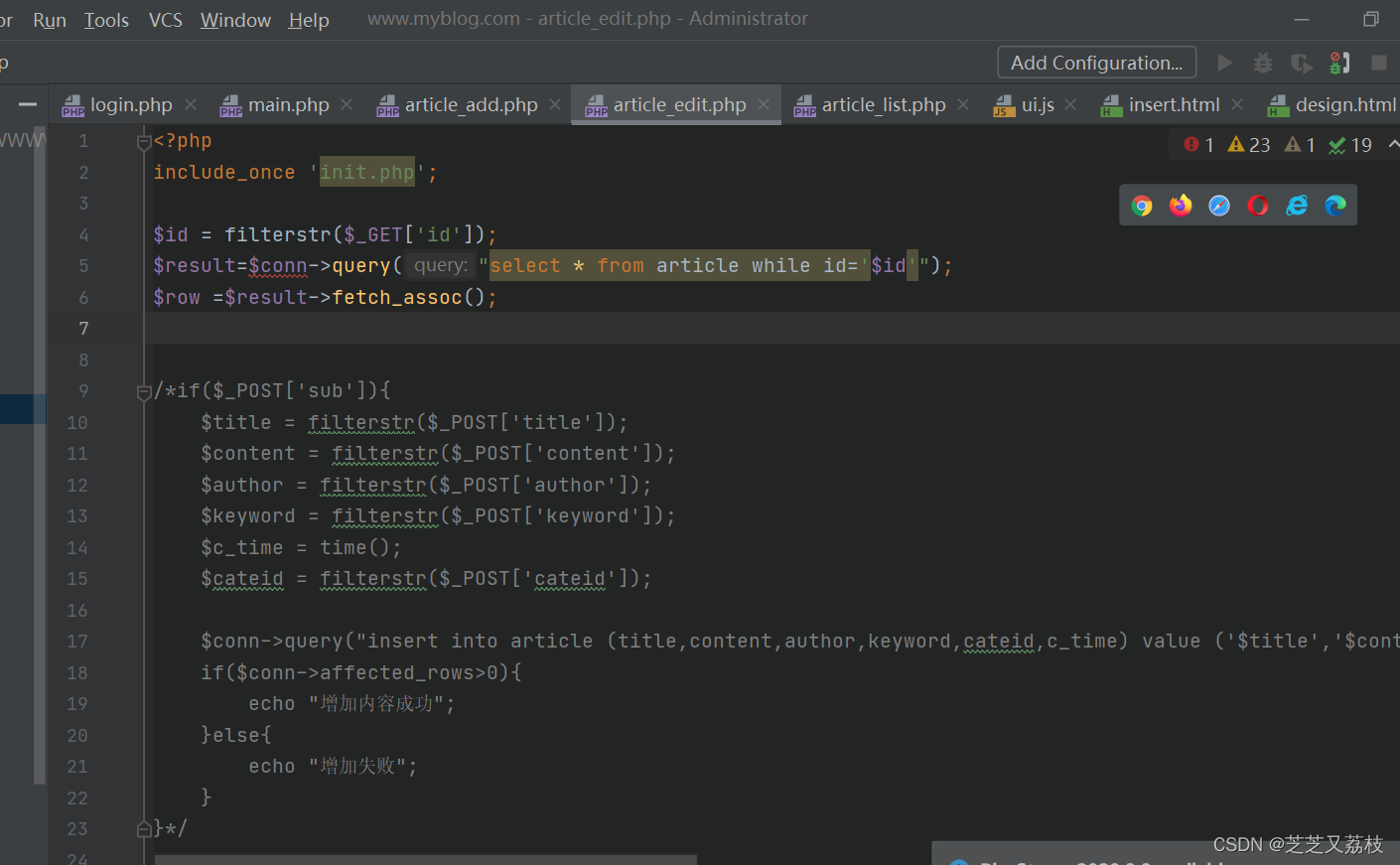
Task: Click the weak warning indicator showing 1
Action: click(1300, 145)
